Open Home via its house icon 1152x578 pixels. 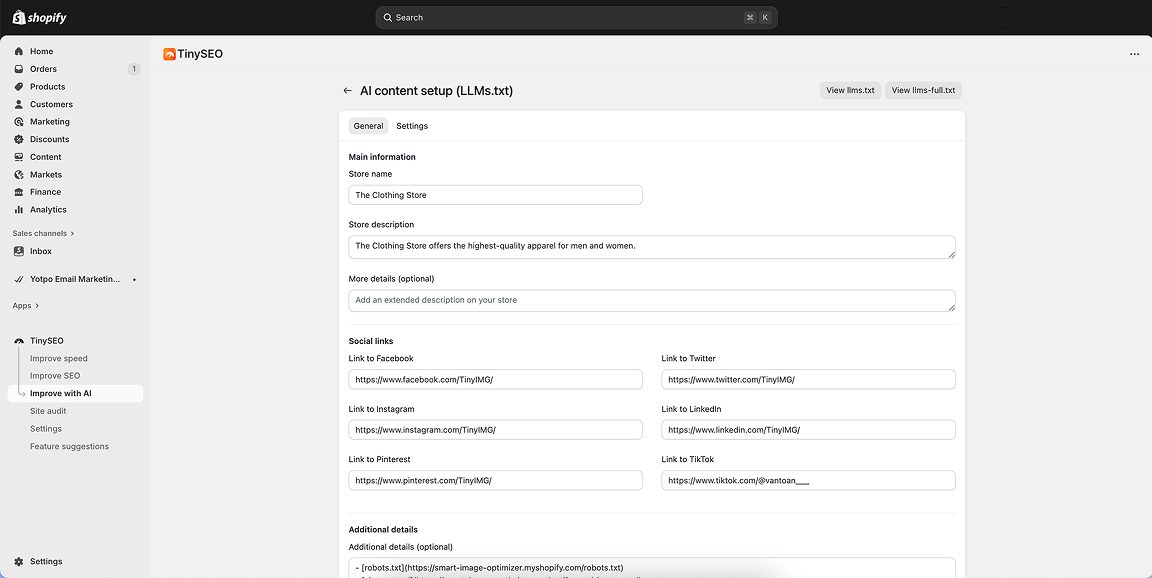pos(19,51)
